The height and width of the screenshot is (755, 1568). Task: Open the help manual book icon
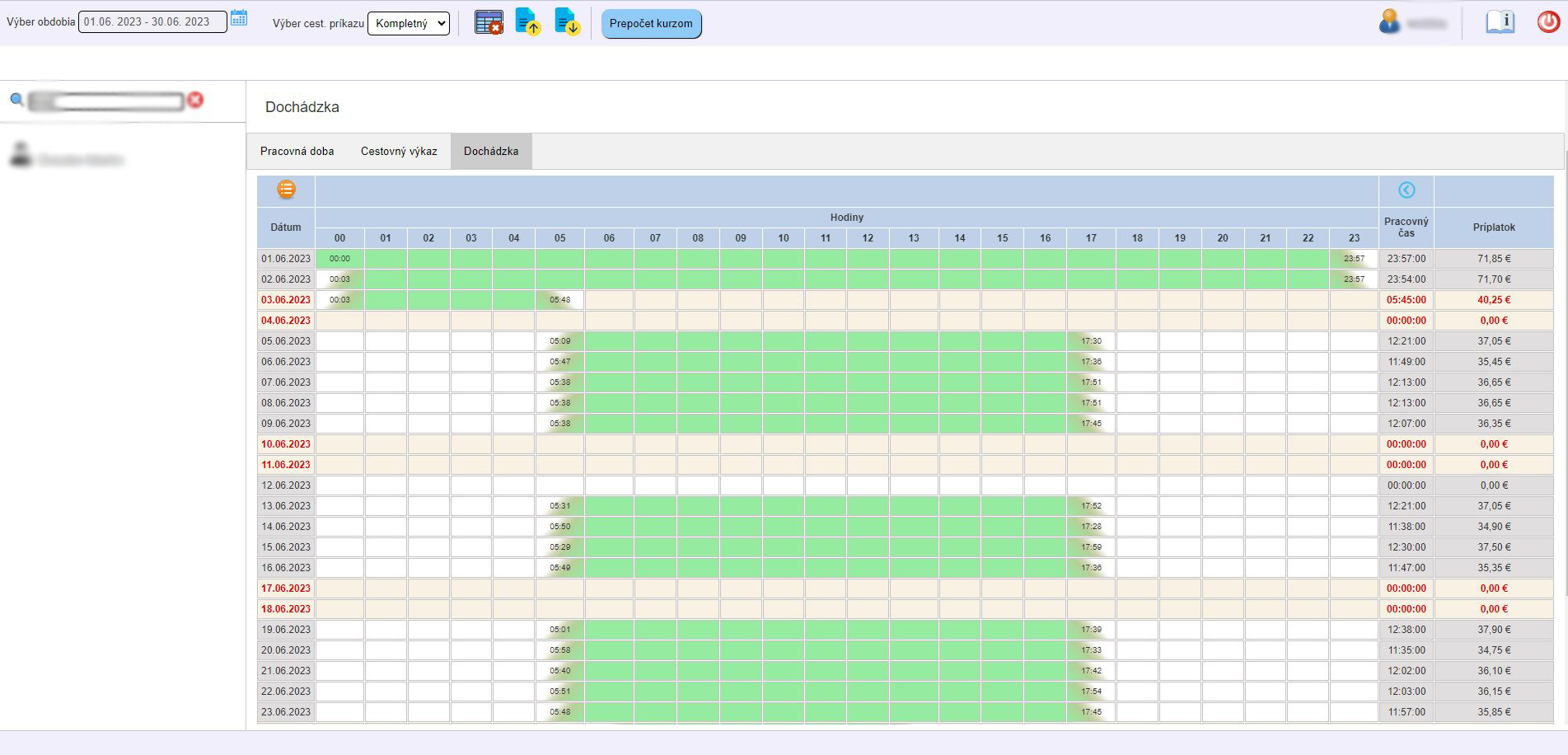pyautogui.click(x=1500, y=21)
